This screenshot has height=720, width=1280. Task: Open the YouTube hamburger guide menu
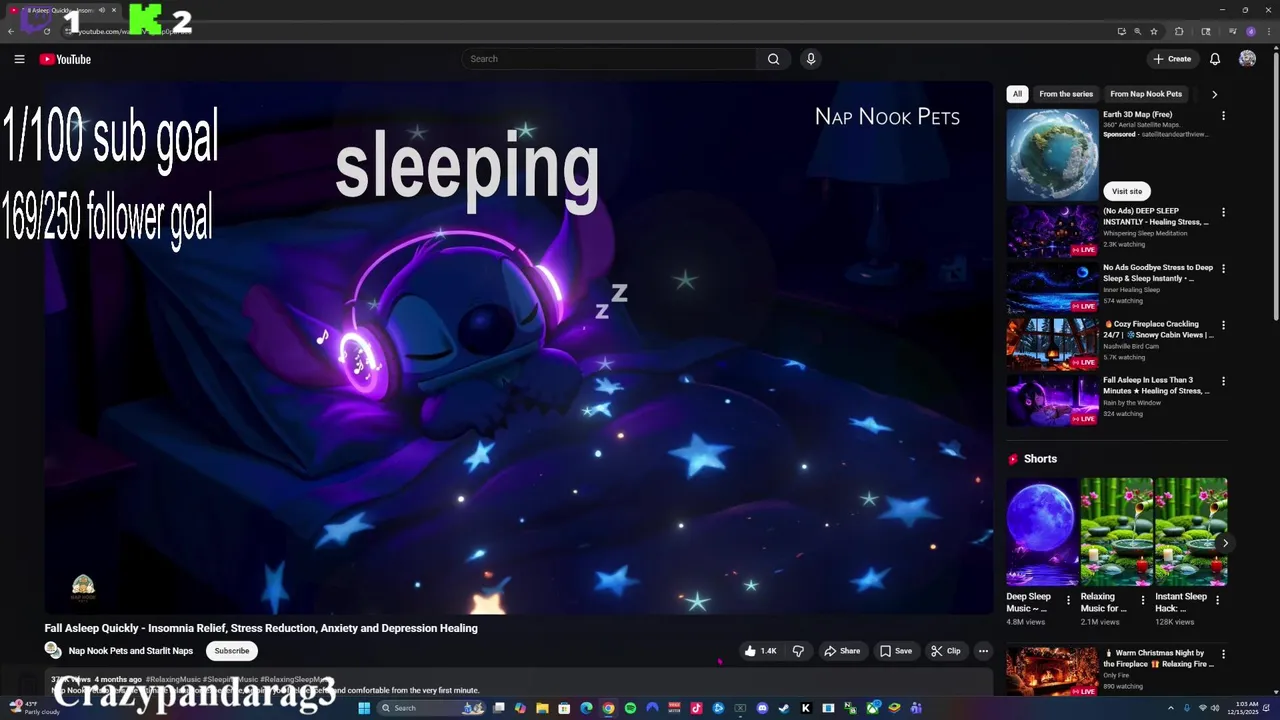(19, 59)
